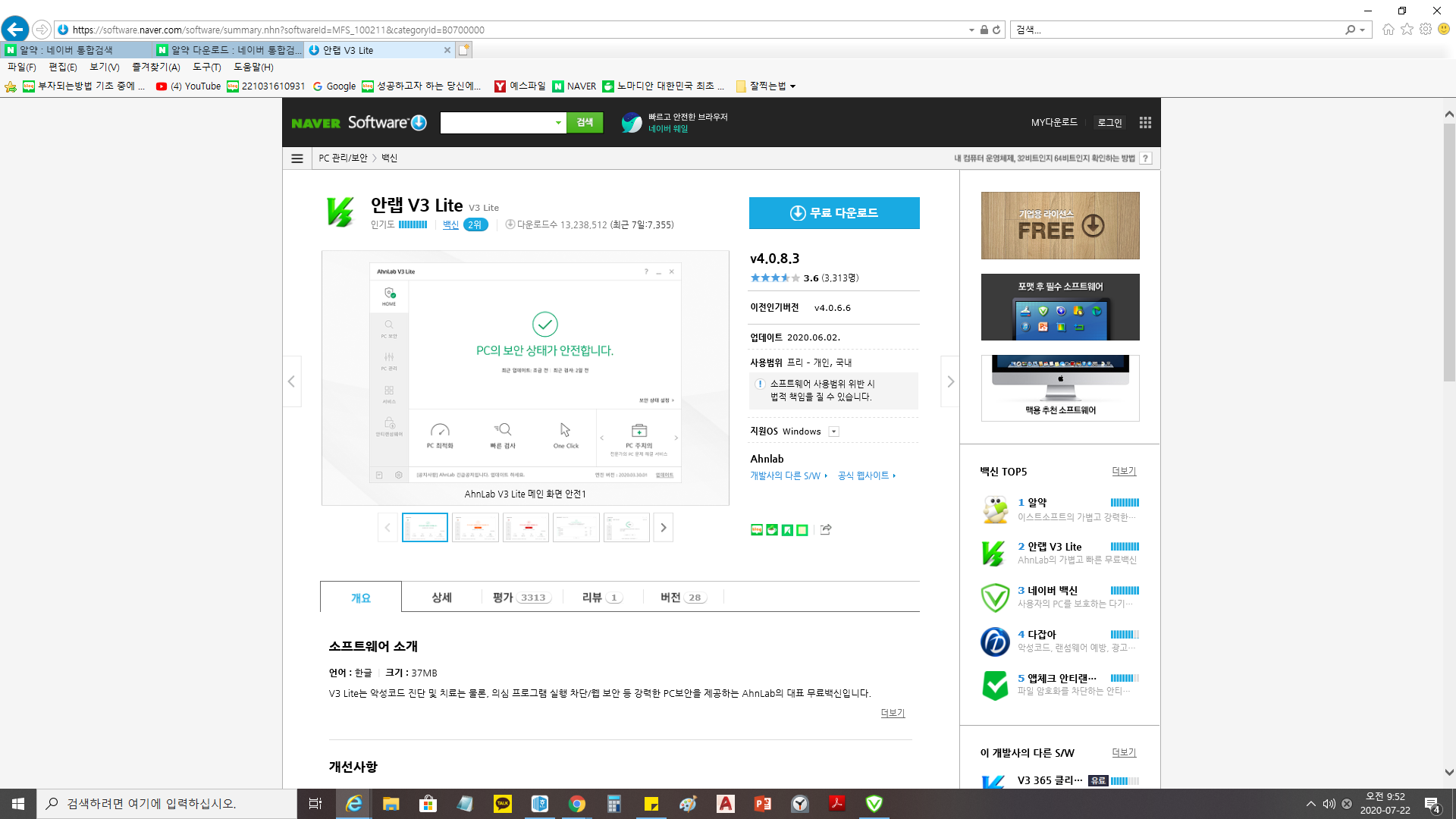1456x819 pixels.
Task: Open the favorites star icon
Action: click(1407, 30)
